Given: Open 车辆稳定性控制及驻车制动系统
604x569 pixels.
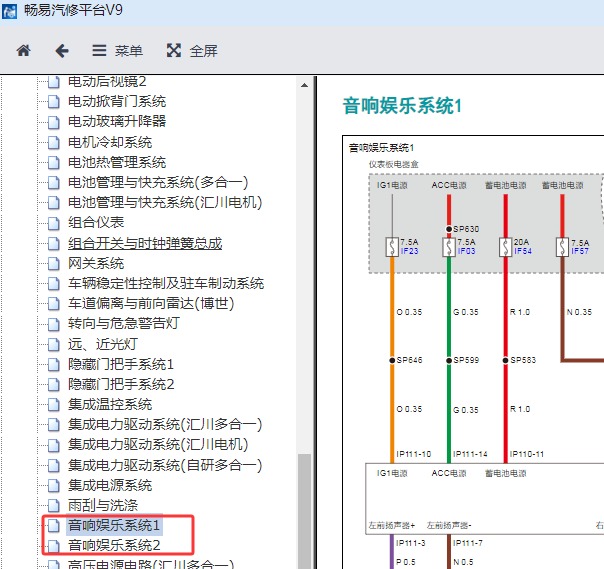Looking at the screenshot, I should [x=166, y=283].
